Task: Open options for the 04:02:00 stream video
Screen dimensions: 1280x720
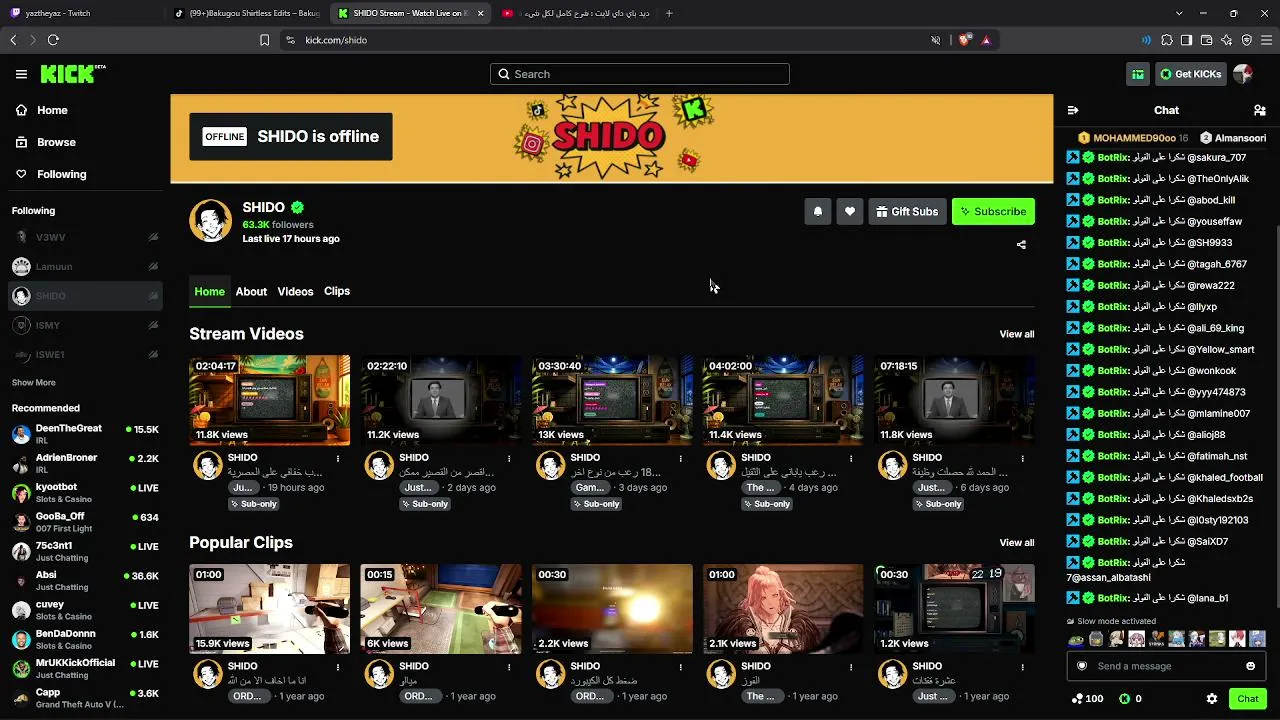Action: click(x=851, y=458)
